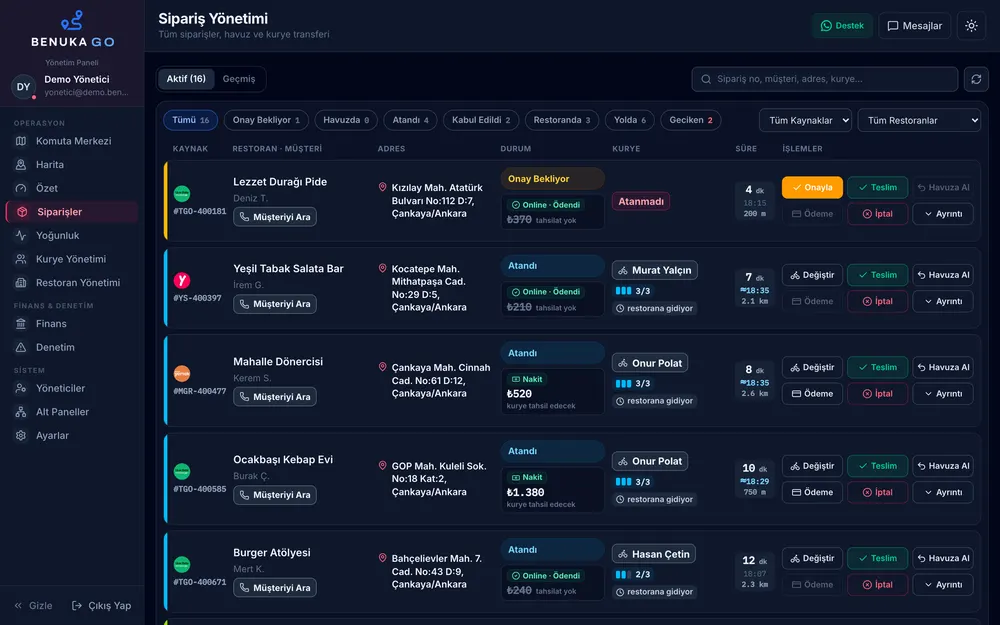The height and width of the screenshot is (625, 1000).
Task: Filter by Yolda chip
Action: click(629, 120)
